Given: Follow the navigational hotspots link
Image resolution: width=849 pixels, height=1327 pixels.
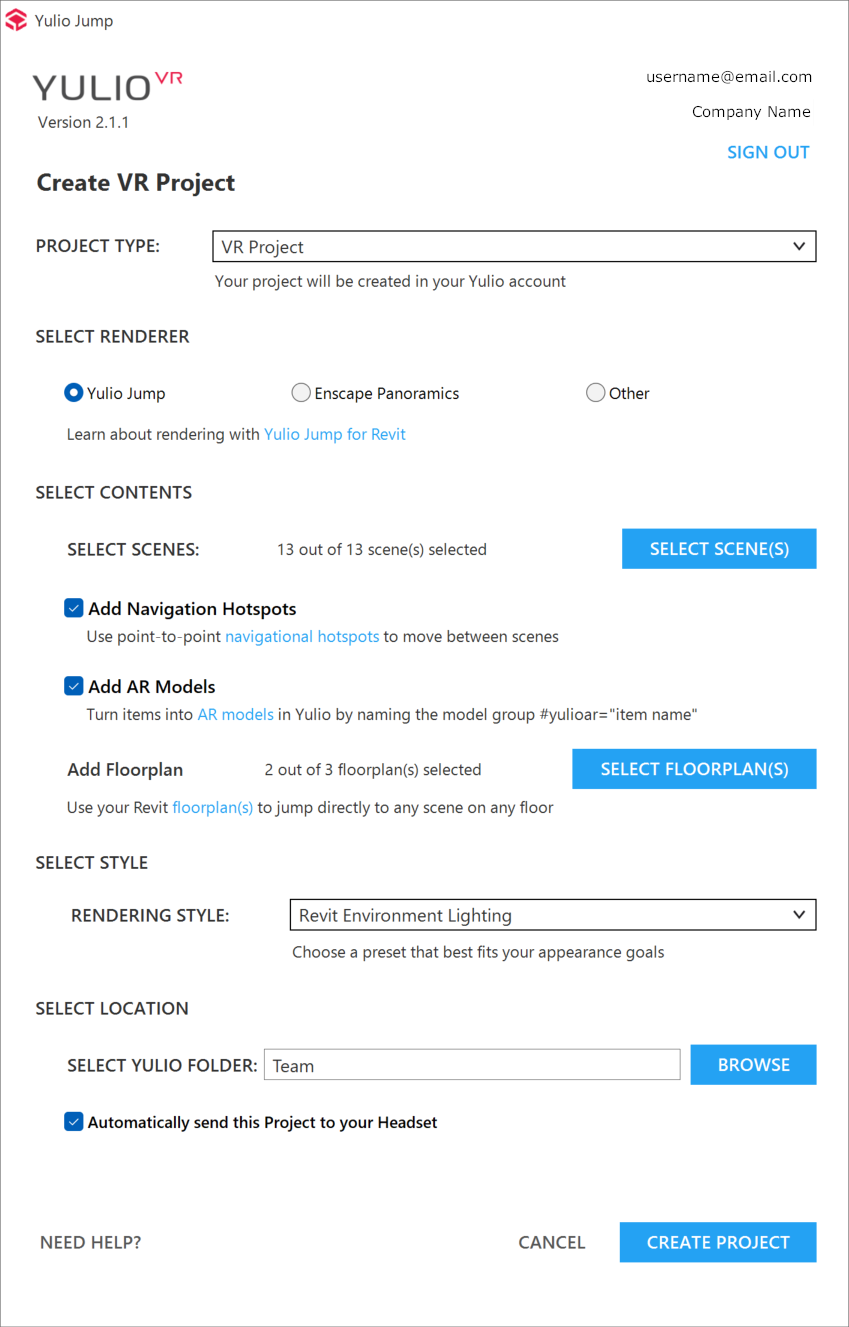Looking at the screenshot, I should 302,636.
